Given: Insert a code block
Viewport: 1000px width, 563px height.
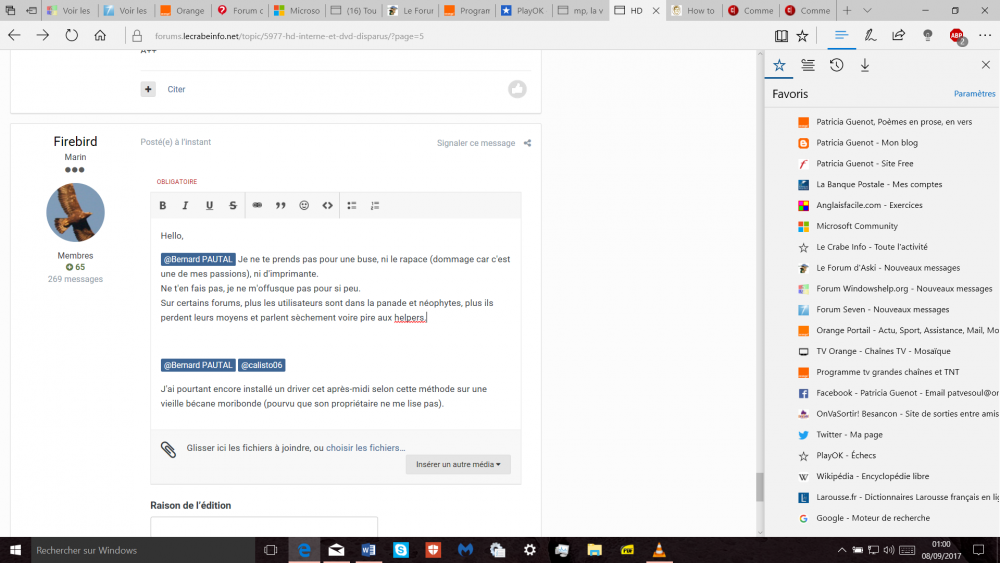Looking at the screenshot, I should tap(328, 205).
